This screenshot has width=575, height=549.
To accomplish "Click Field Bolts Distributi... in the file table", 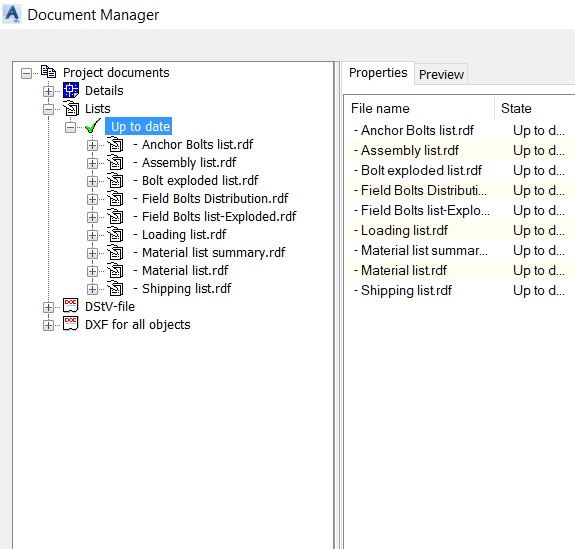I will pos(420,190).
